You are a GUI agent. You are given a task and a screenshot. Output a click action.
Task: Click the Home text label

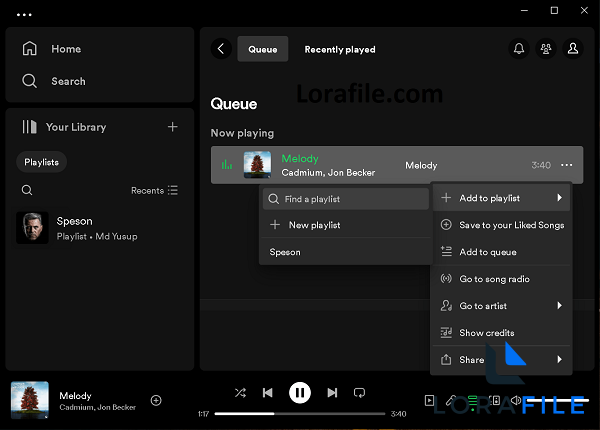pyautogui.click(x=66, y=49)
